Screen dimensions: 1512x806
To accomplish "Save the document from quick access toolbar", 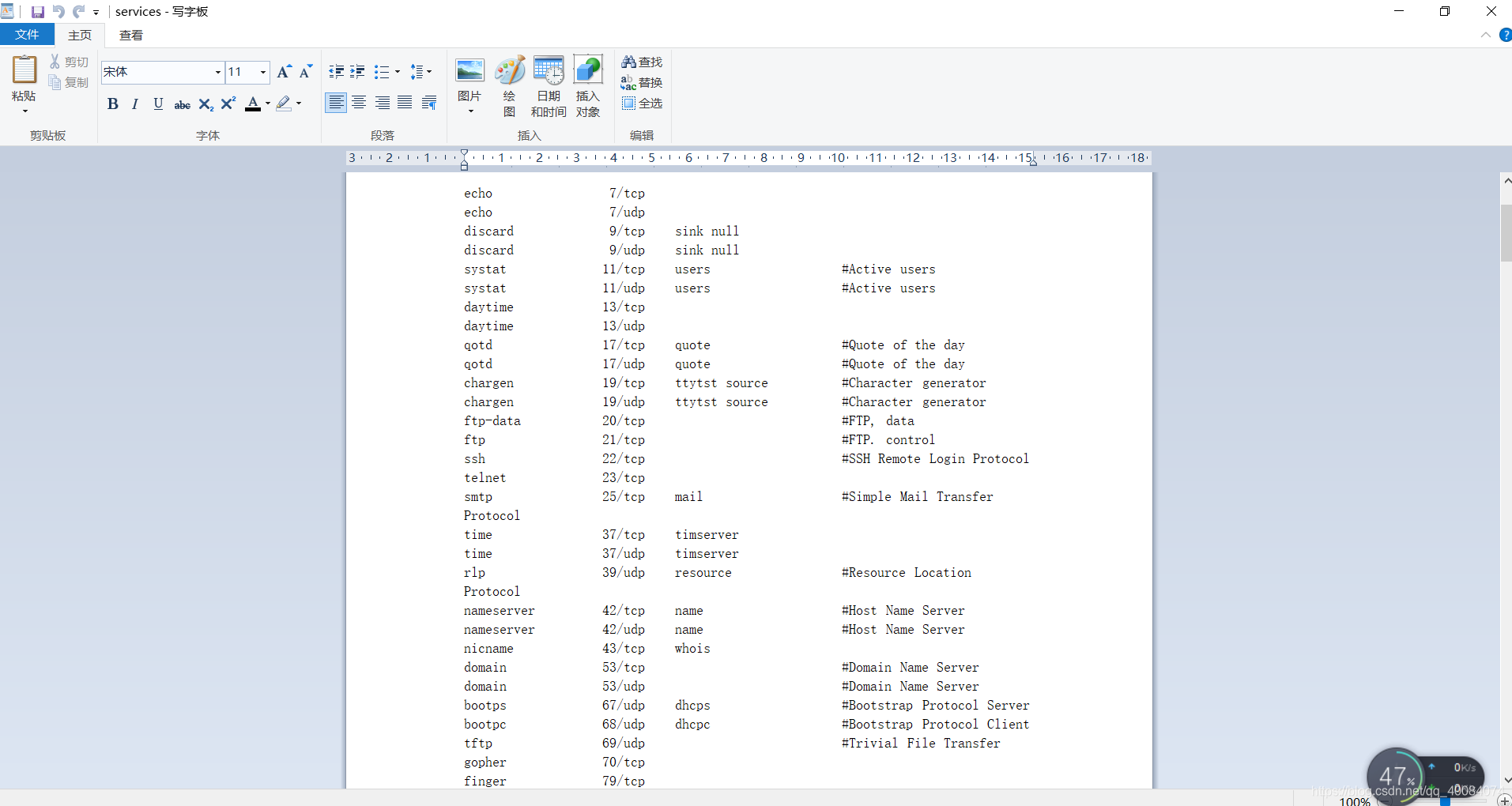I will (x=37, y=12).
